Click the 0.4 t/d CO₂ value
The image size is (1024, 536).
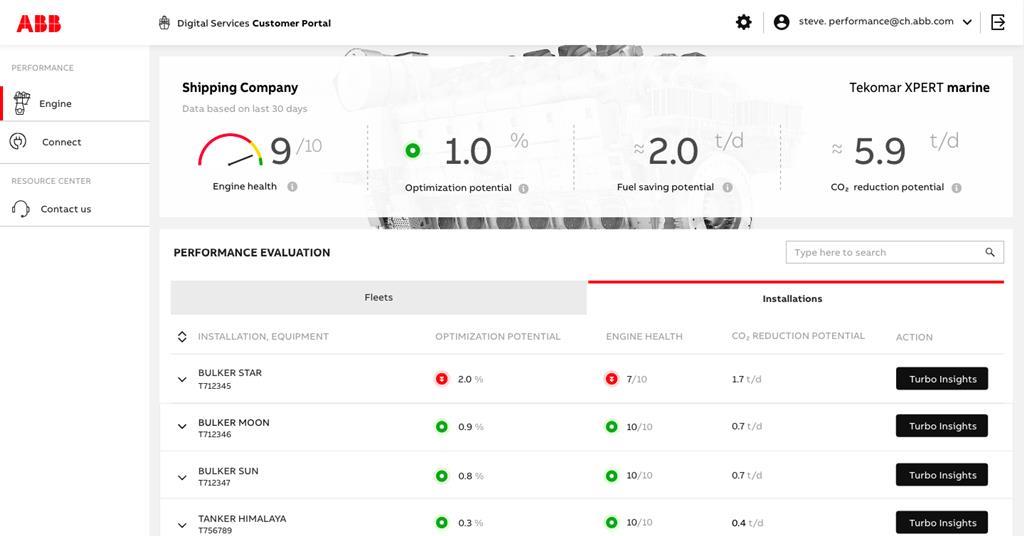[x=747, y=523]
